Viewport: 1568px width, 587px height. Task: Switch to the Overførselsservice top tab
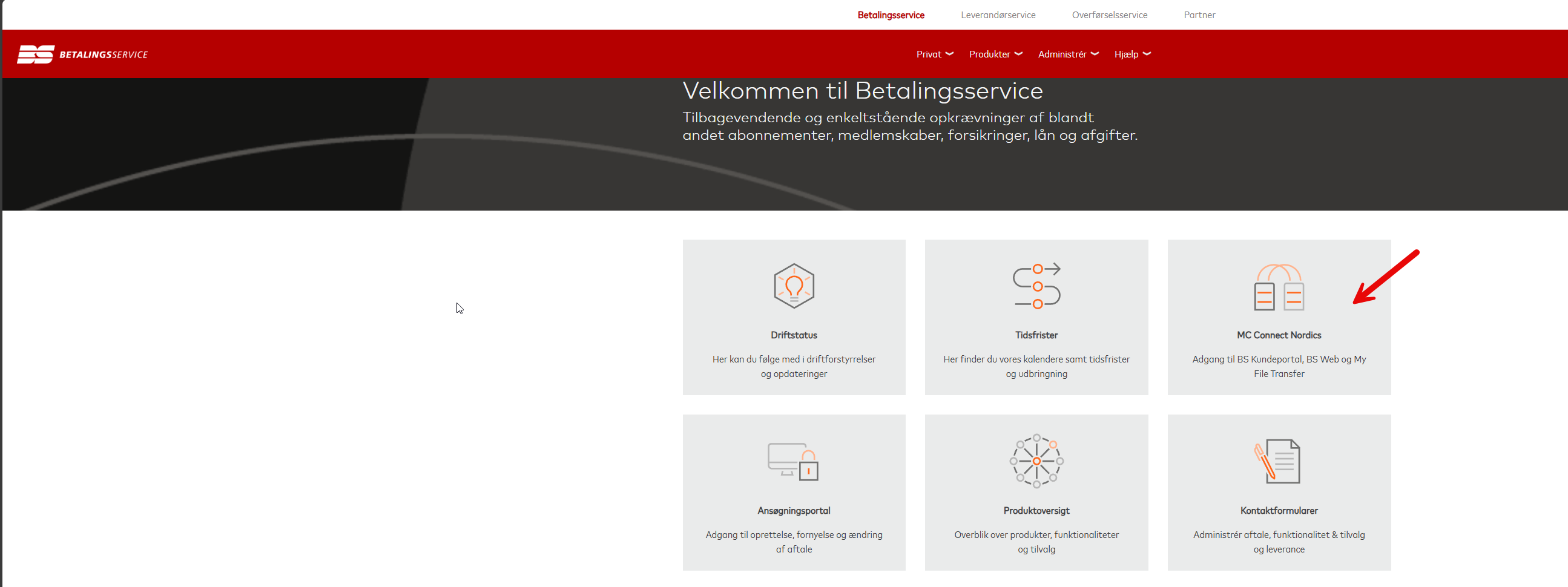pos(1109,15)
